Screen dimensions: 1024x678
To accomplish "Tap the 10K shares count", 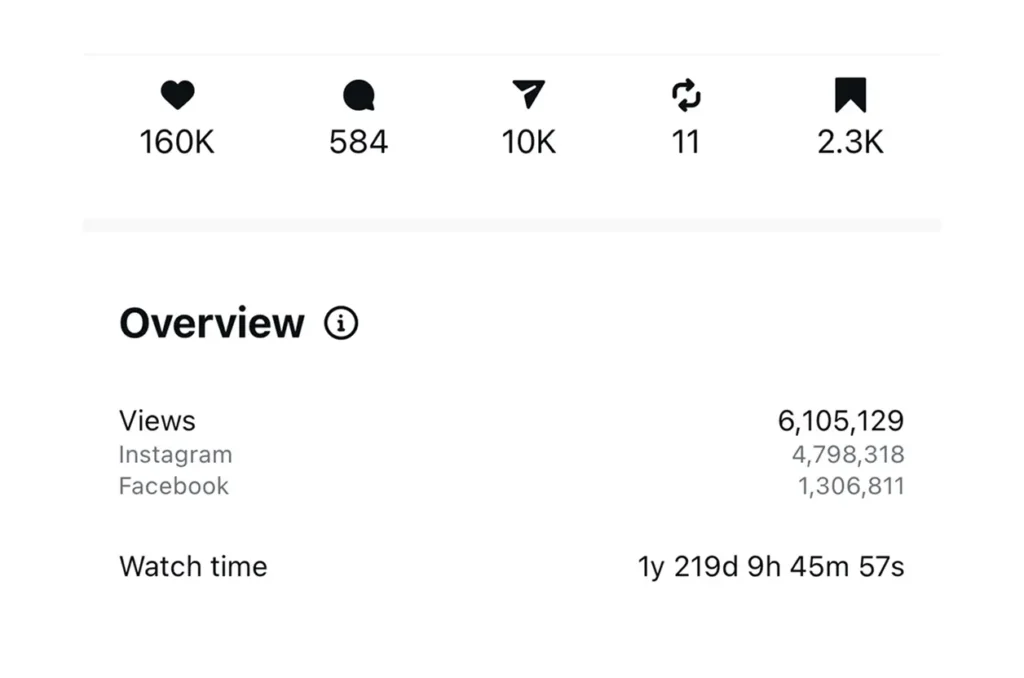I will coord(528,142).
